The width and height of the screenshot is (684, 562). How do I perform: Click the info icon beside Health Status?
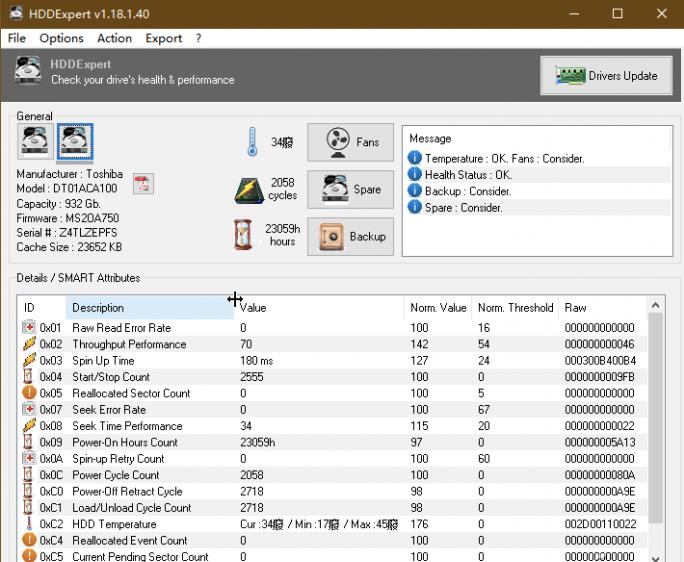[x=414, y=174]
